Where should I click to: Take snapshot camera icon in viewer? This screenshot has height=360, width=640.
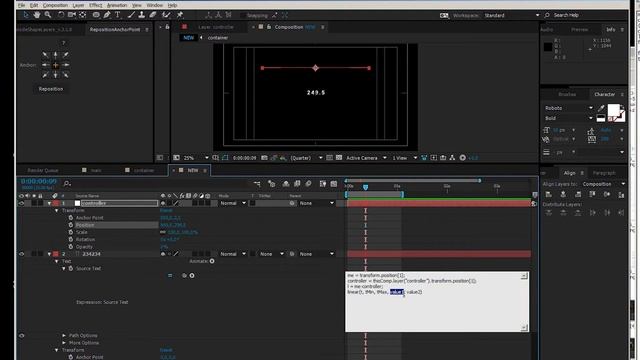pyautogui.click(x=264, y=158)
